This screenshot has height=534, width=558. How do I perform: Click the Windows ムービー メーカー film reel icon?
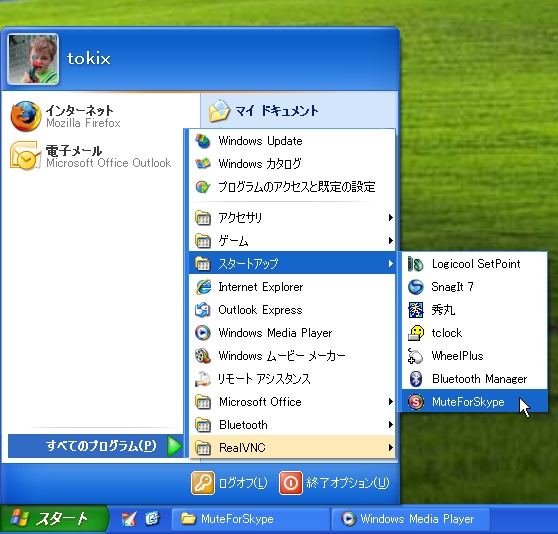(x=203, y=356)
